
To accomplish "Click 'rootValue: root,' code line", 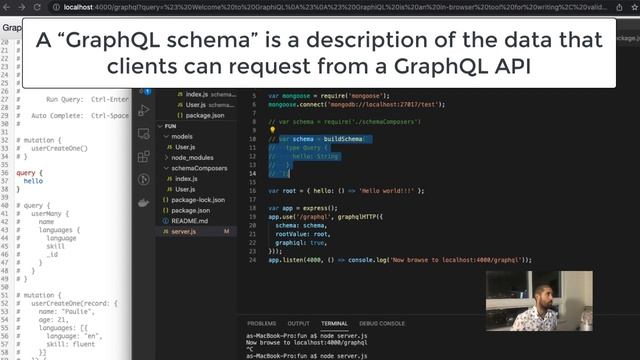I will click(303, 234).
